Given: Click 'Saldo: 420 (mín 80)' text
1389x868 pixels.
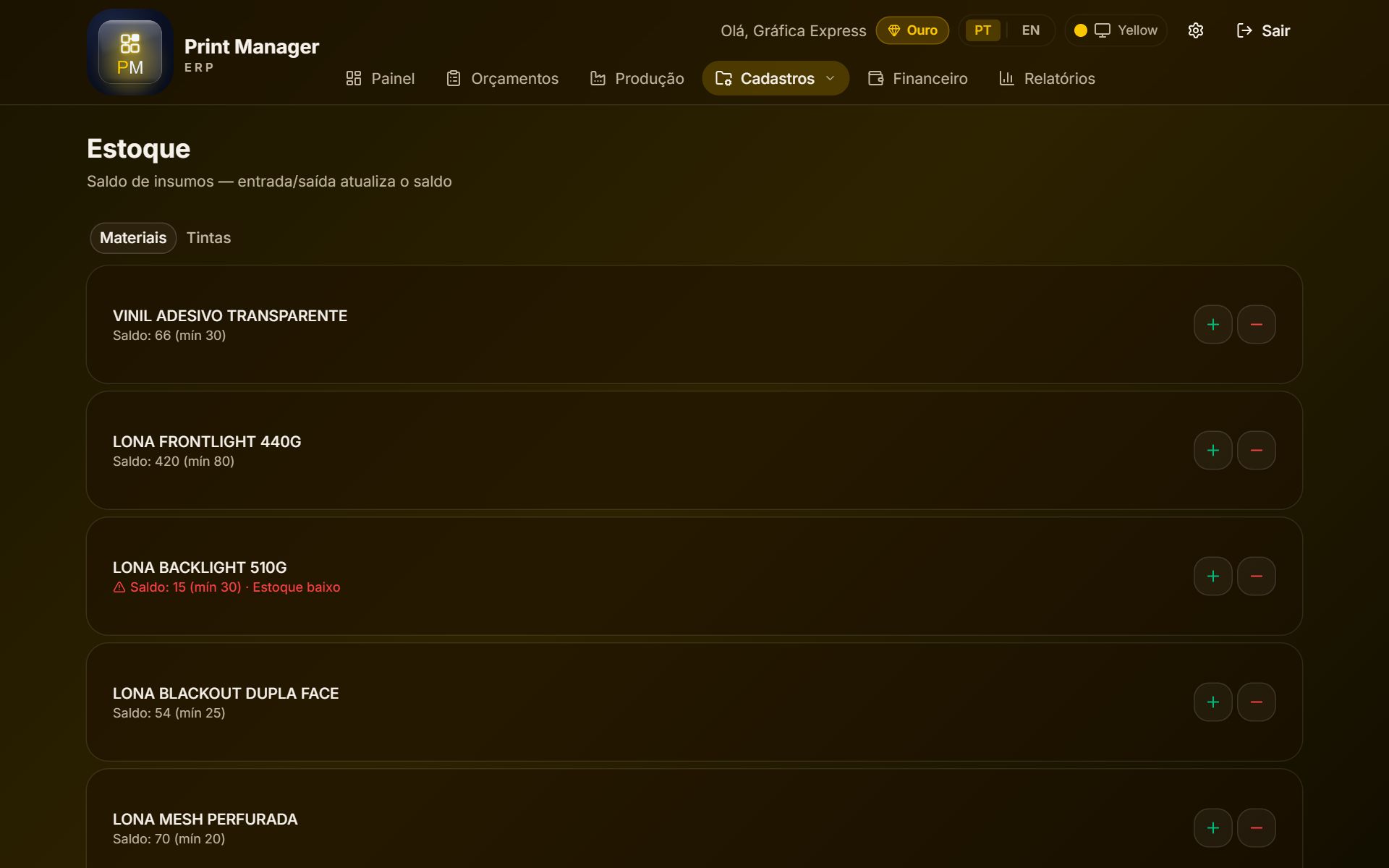Looking at the screenshot, I should [x=174, y=461].
